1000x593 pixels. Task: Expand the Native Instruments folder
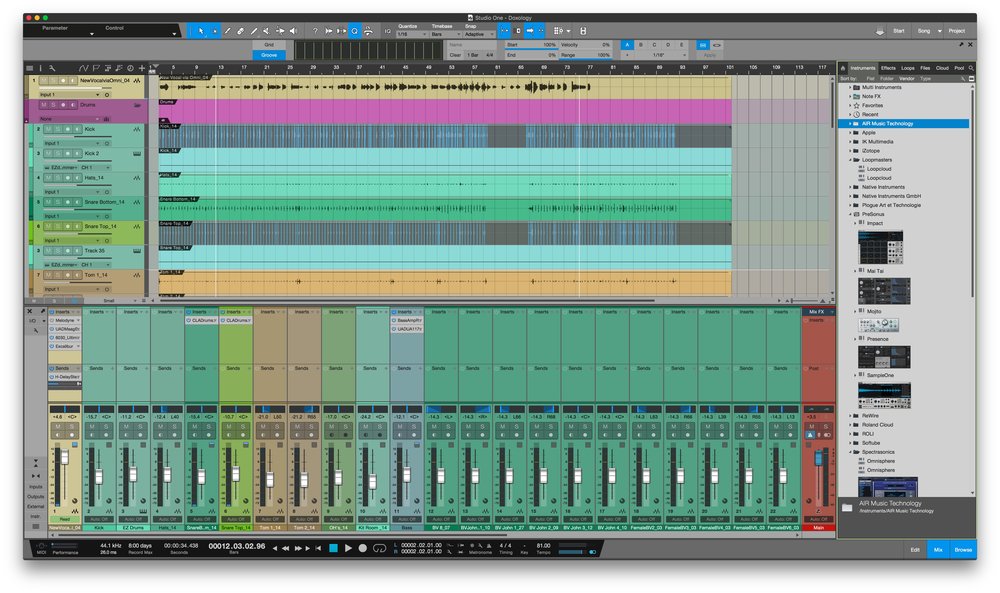851,187
